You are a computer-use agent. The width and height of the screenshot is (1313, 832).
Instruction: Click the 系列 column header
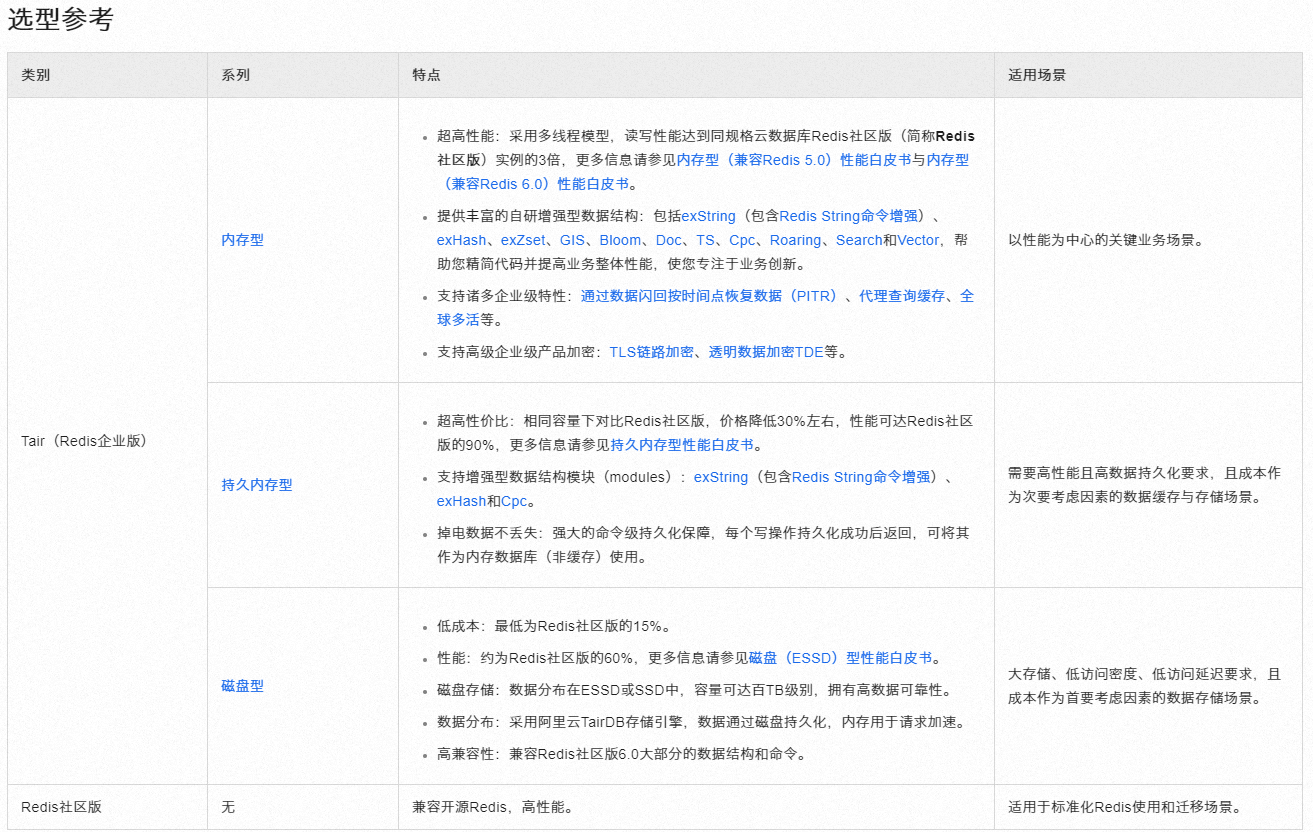(x=236, y=75)
